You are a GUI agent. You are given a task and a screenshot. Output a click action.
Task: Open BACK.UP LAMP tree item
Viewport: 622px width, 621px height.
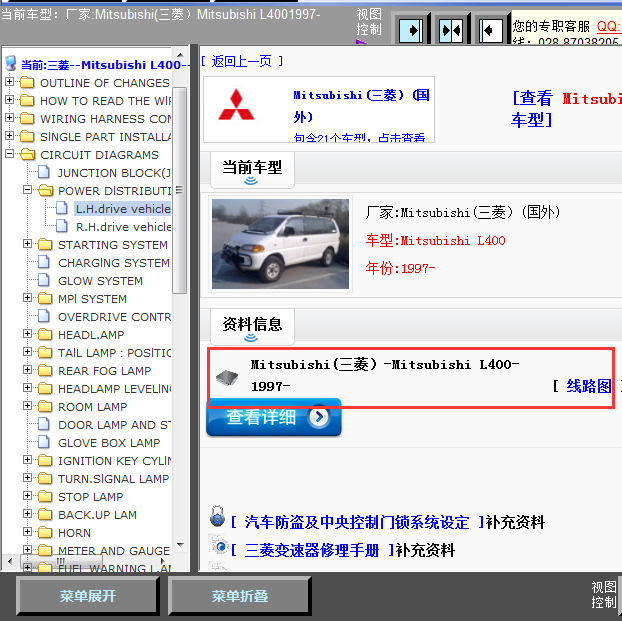[x=97, y=515]
